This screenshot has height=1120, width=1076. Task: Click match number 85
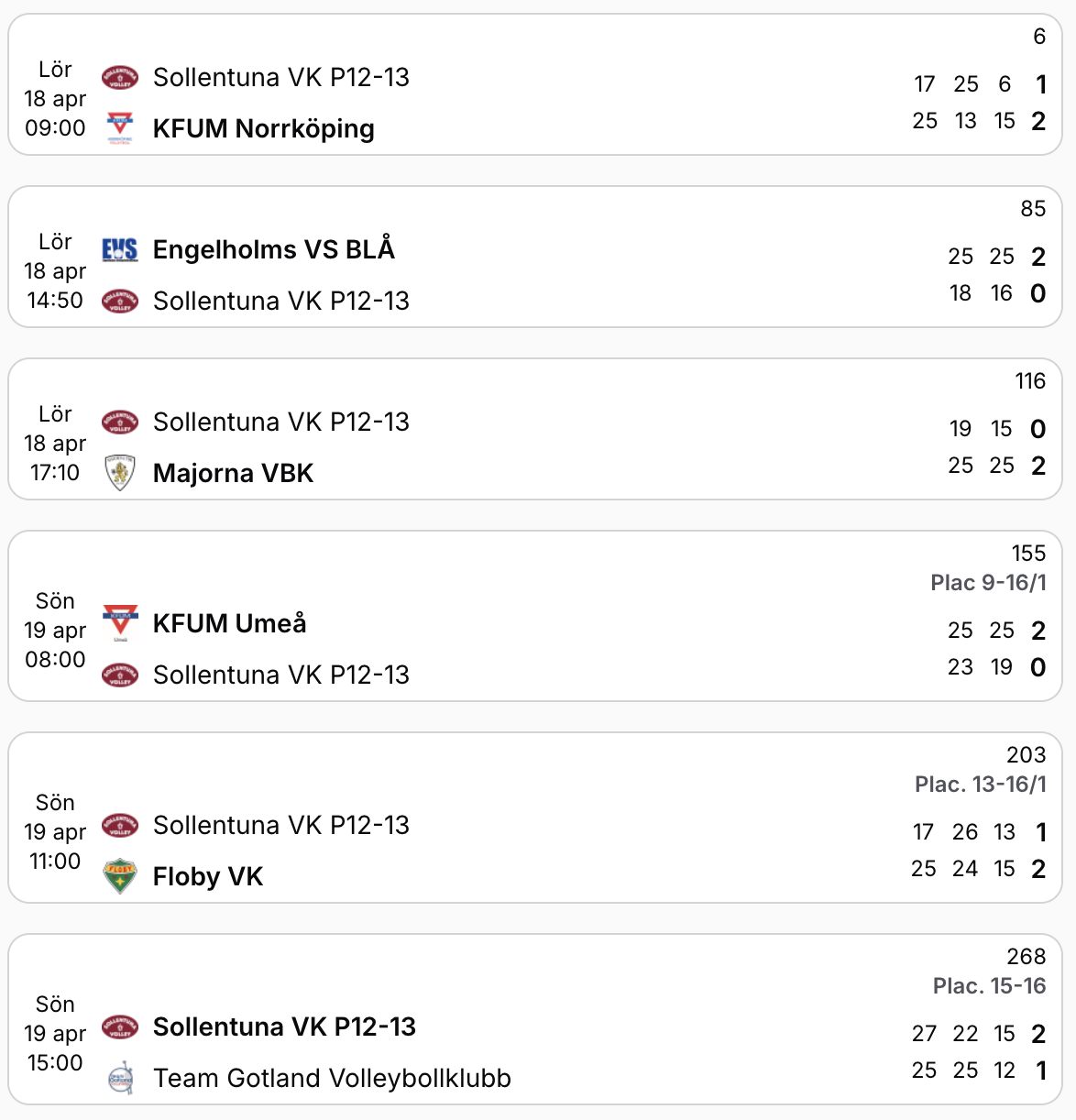coord(1033,209)
